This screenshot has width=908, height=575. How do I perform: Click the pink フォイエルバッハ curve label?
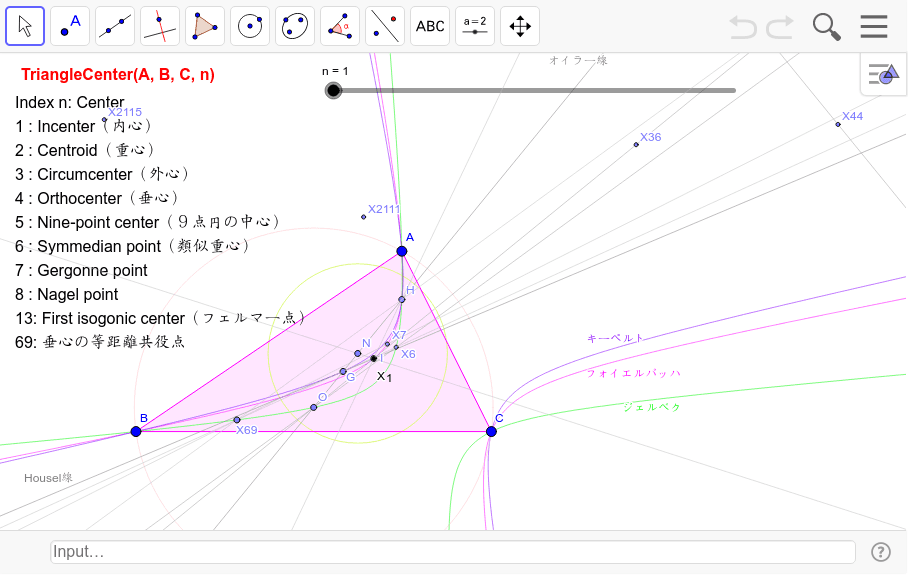point(634,373)
